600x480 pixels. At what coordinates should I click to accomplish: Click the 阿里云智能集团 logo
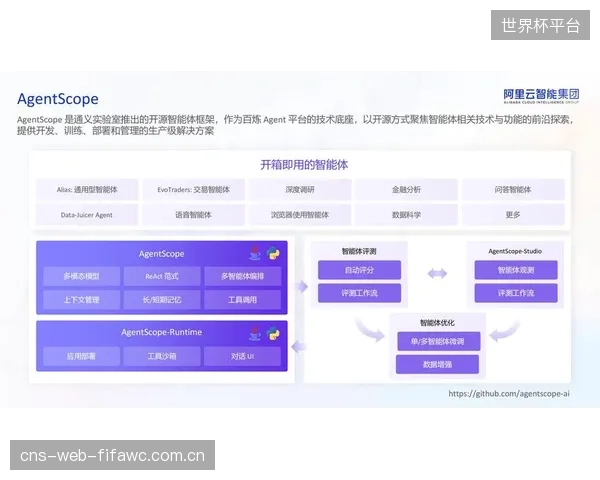(x=541, y=96)
